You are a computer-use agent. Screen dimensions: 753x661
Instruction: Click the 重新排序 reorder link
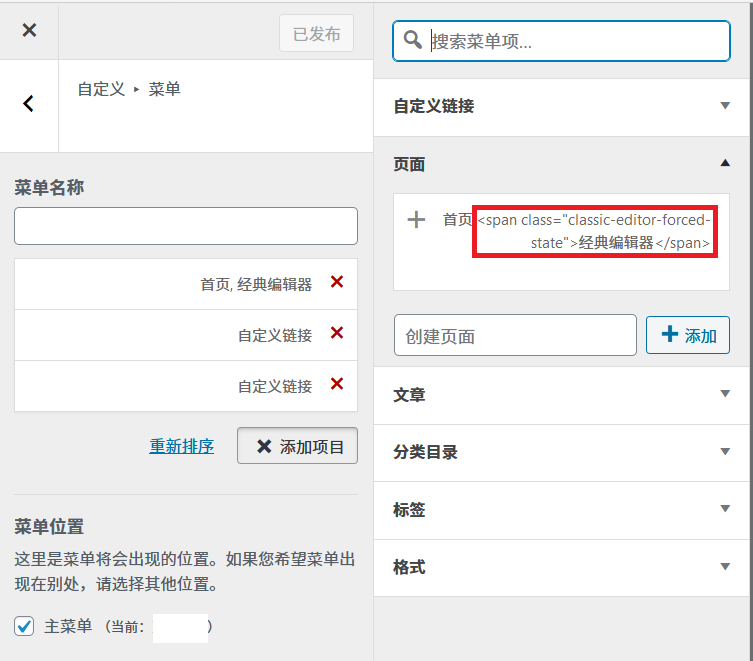pyautogui.click(x=182, y=446)
